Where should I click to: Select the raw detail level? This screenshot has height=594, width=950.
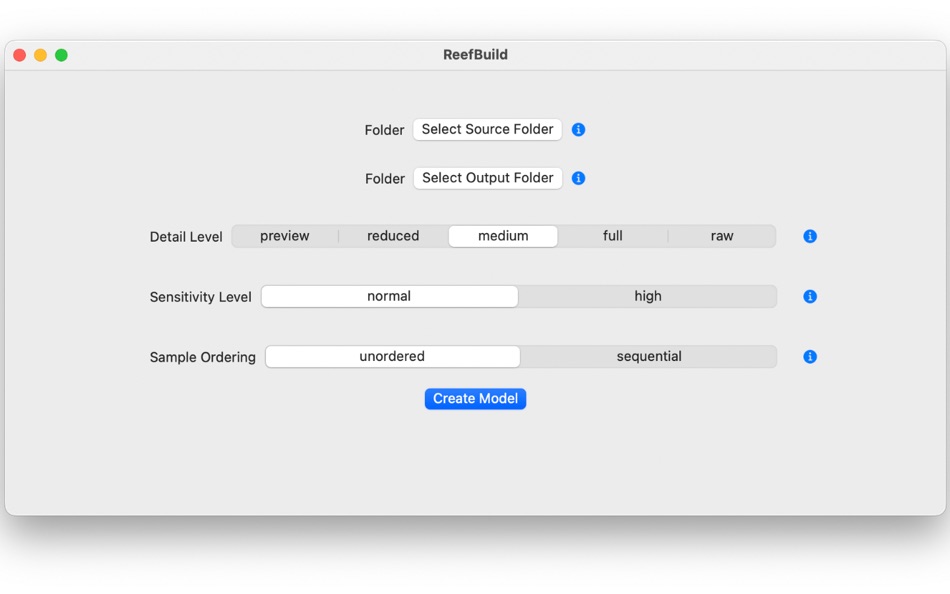(x=722, y=236)
